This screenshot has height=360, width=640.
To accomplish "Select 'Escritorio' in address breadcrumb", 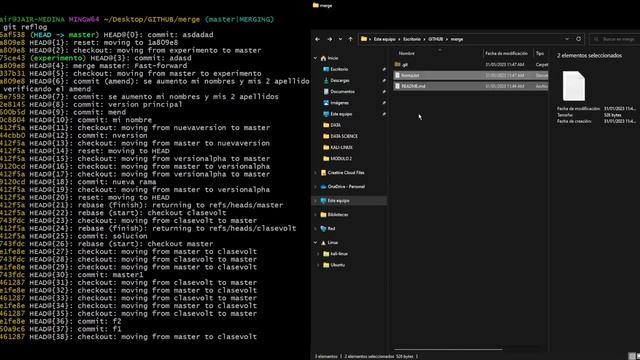I will click(x=411, y=39).
